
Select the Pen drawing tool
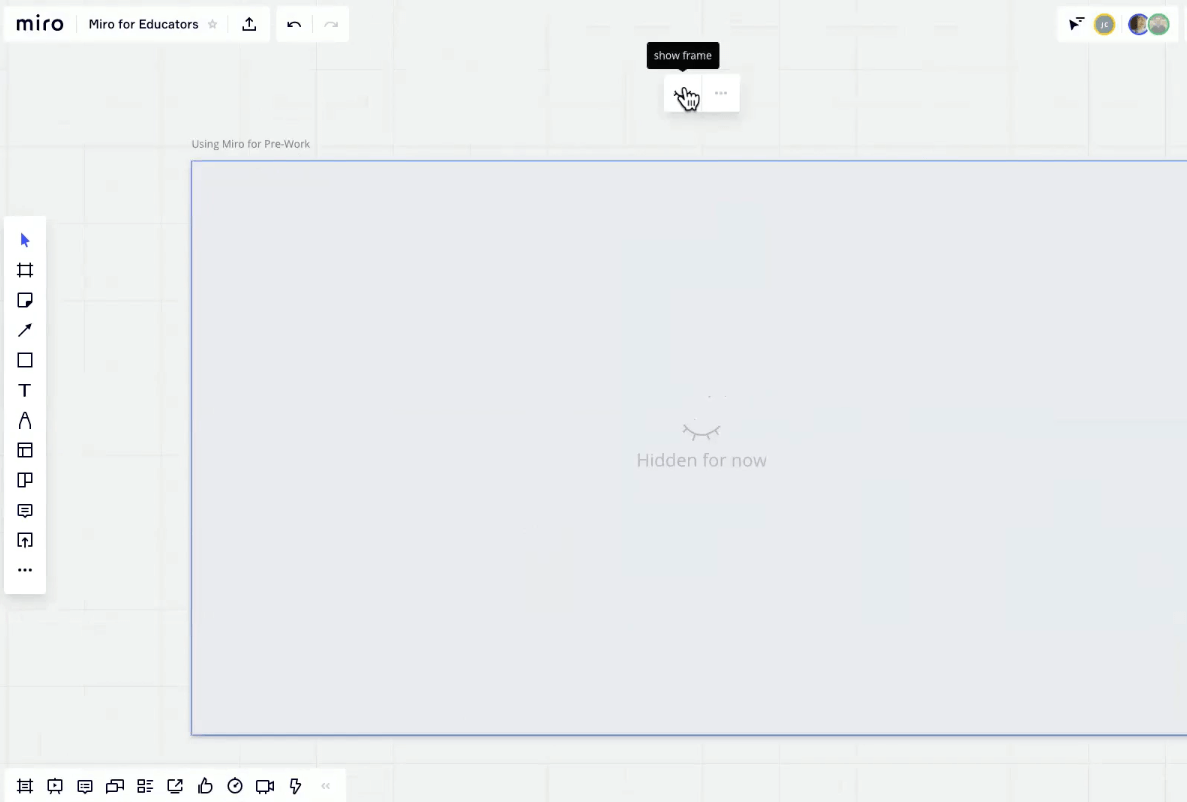(25, 420)
